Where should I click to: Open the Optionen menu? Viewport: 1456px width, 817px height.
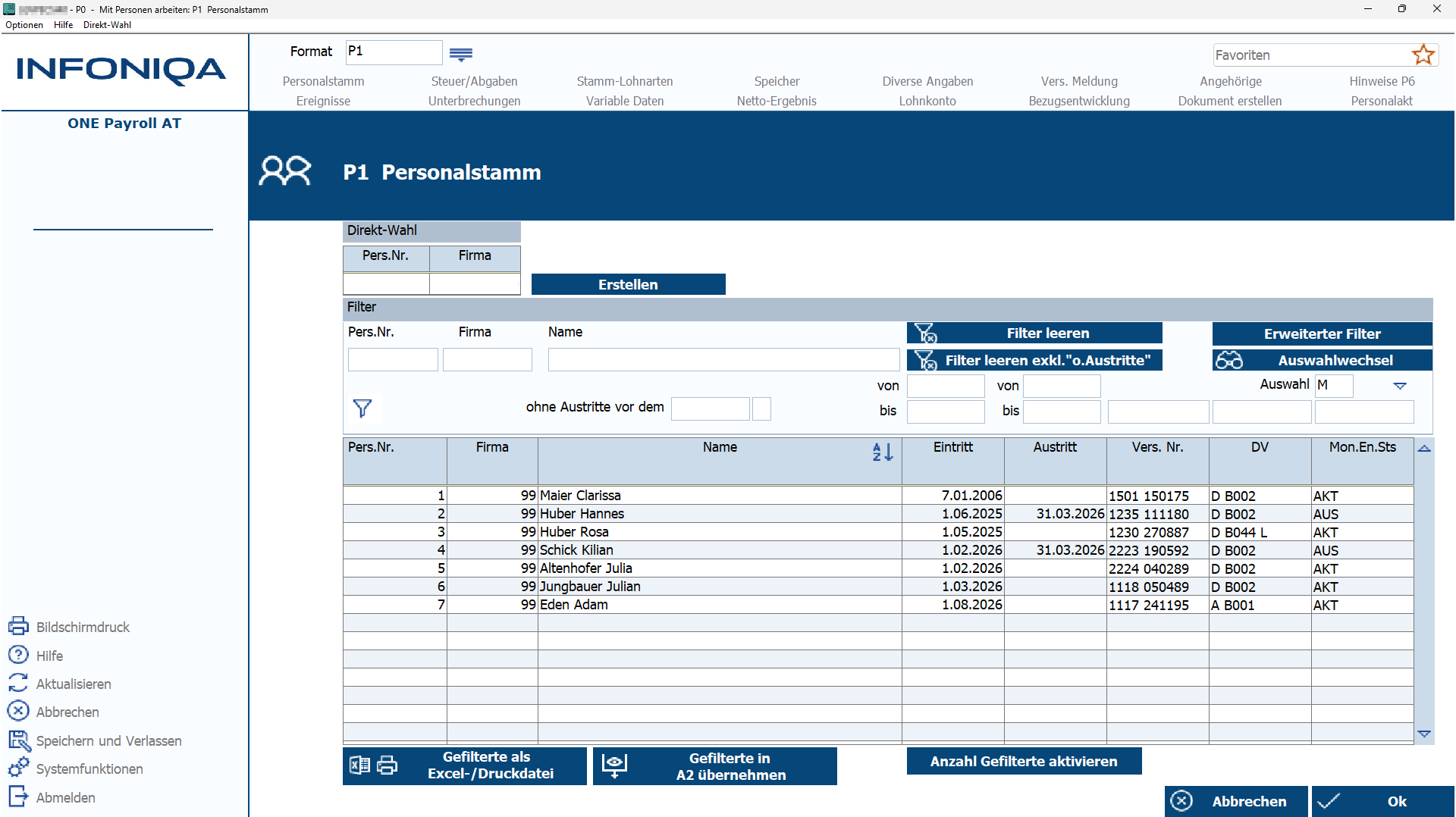(24, 25)
